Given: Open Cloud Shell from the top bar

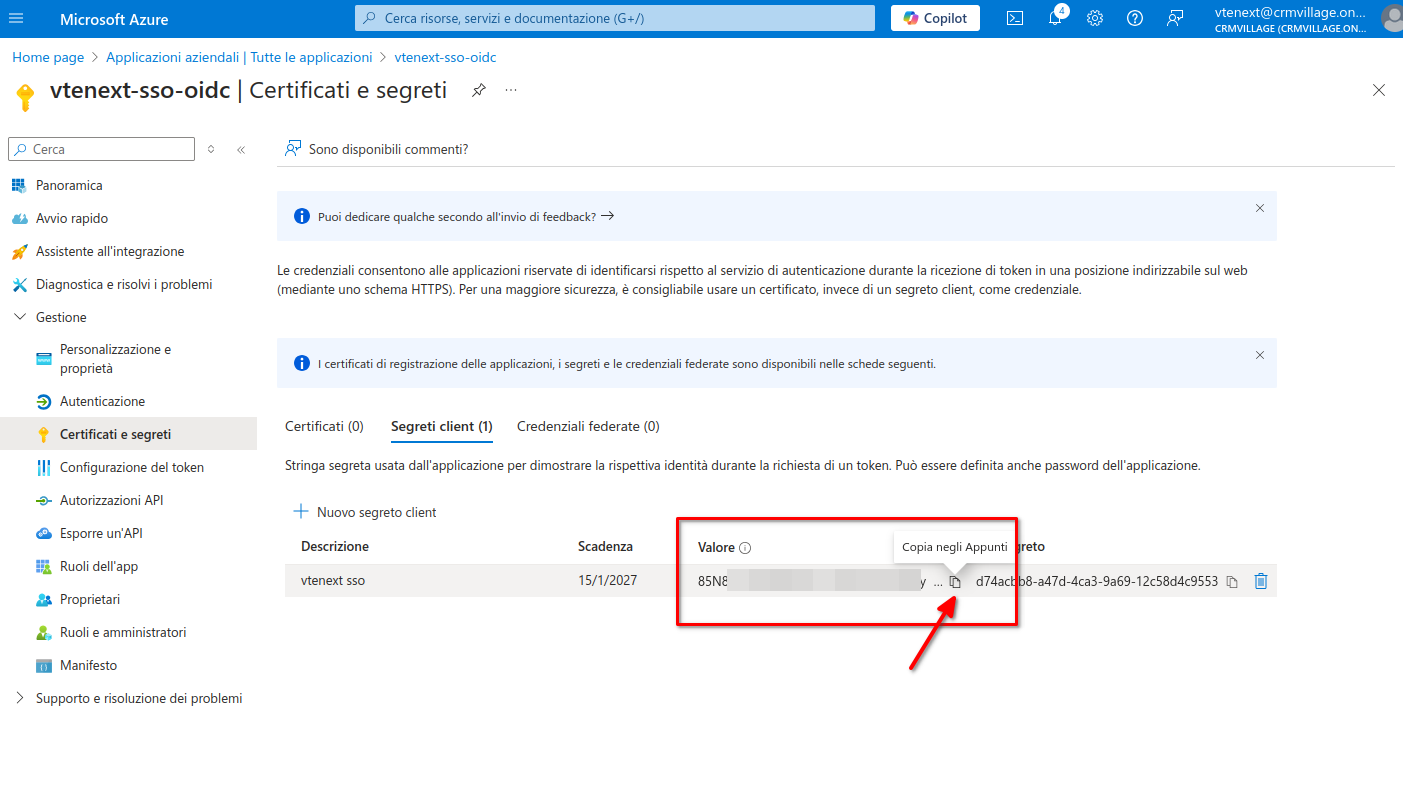Looking at the screenshot, I should tap(1014, 18).
